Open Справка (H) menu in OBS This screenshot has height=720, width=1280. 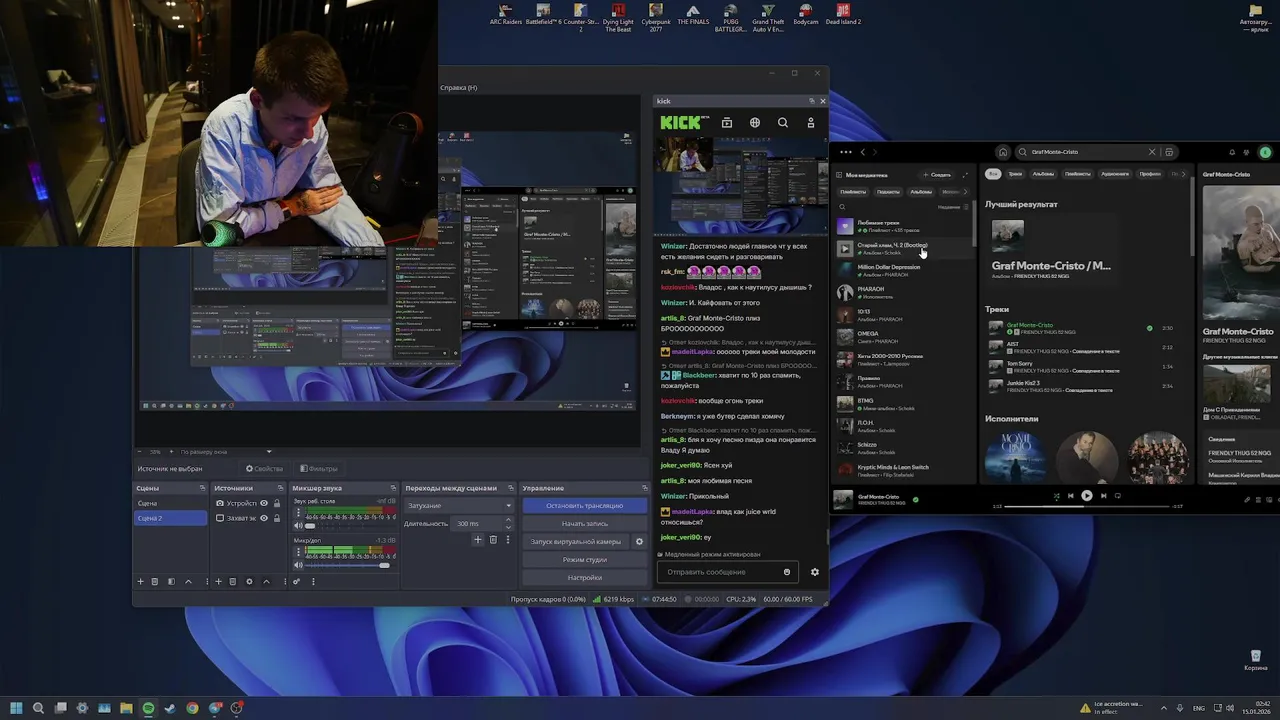[459, 88]
